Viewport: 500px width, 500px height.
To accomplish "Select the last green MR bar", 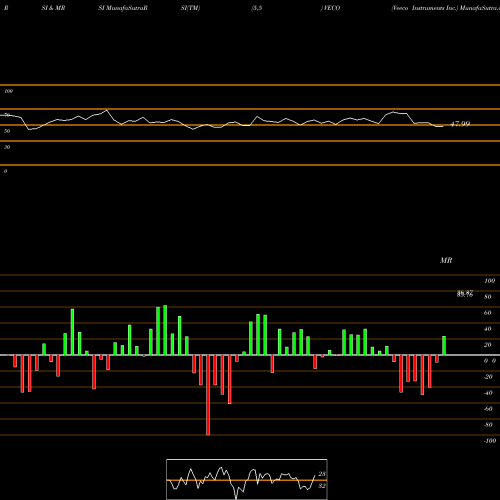I will [444, 346].
